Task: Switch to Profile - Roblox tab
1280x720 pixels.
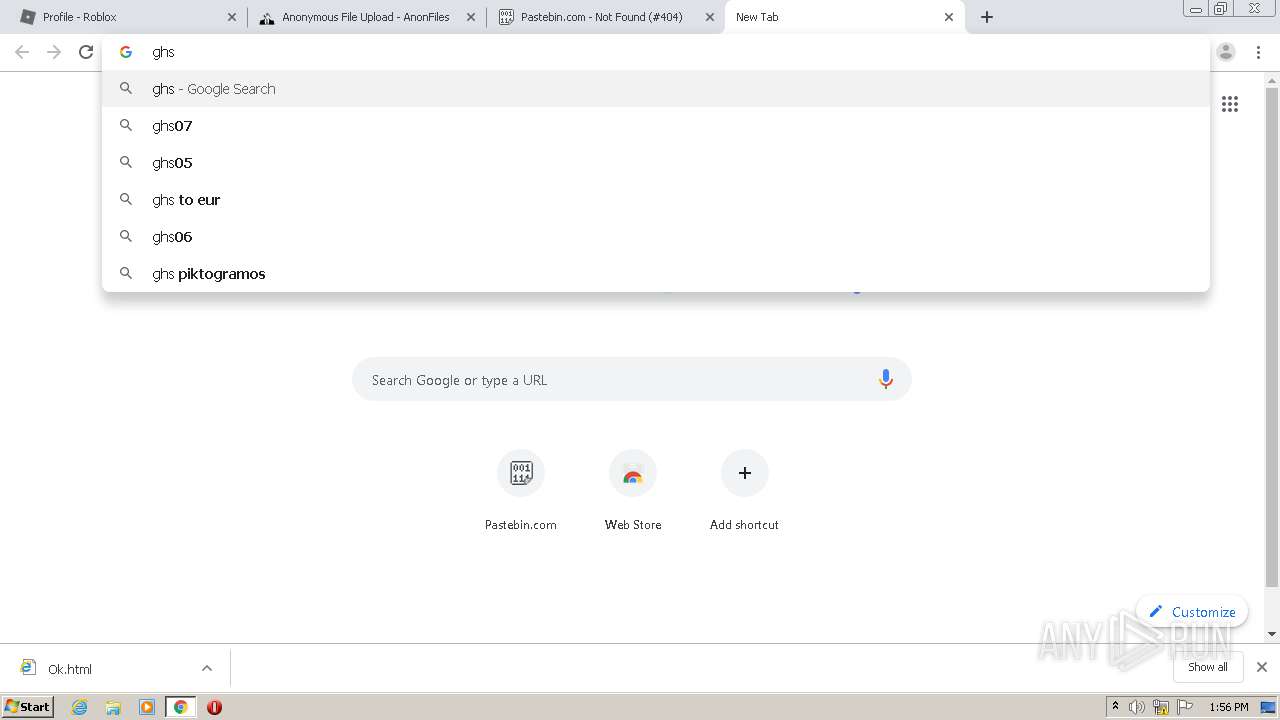Action: coord(125,17)
